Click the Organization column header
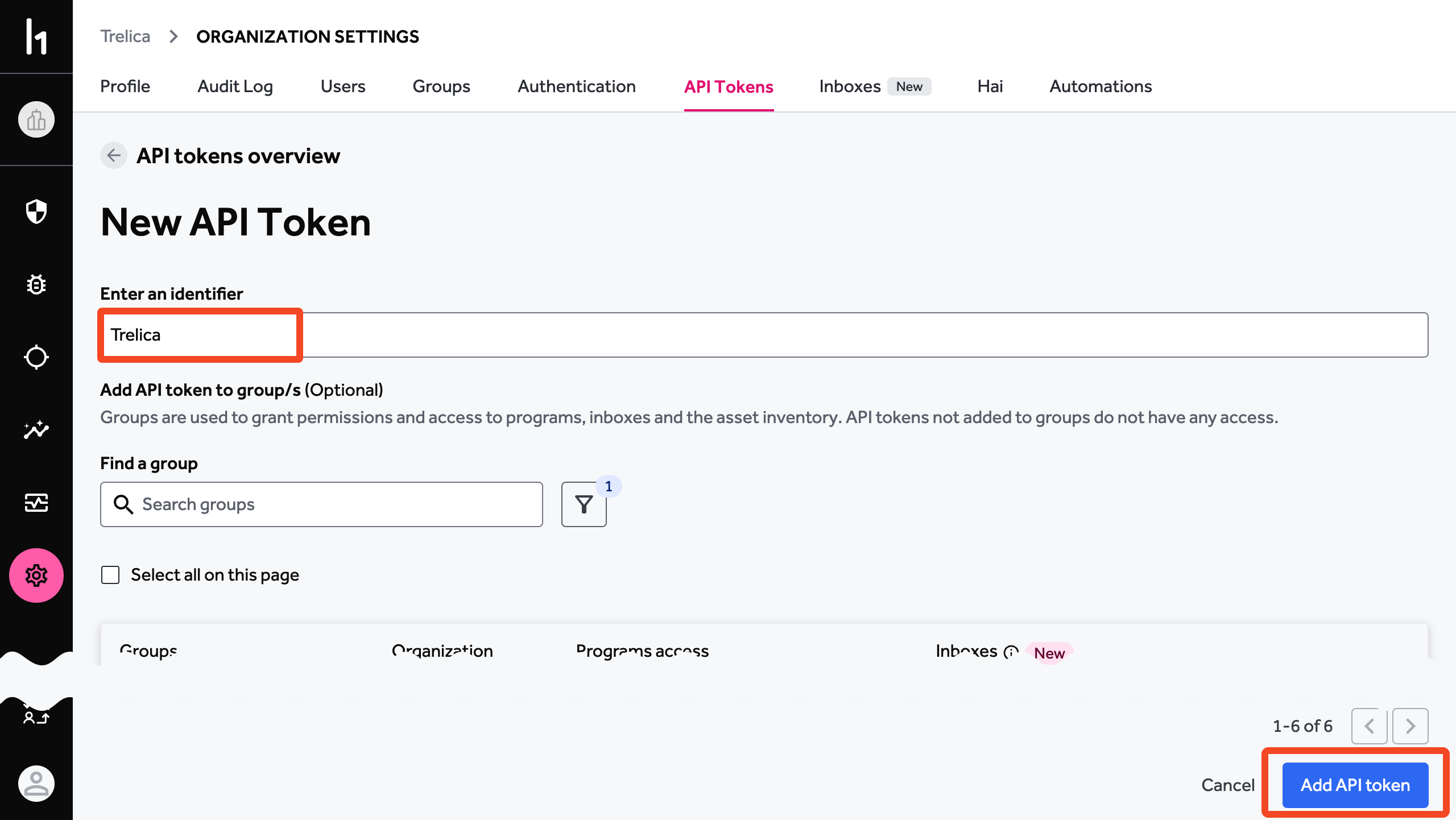Screen dimensions: 1456x820 (442, 651)
